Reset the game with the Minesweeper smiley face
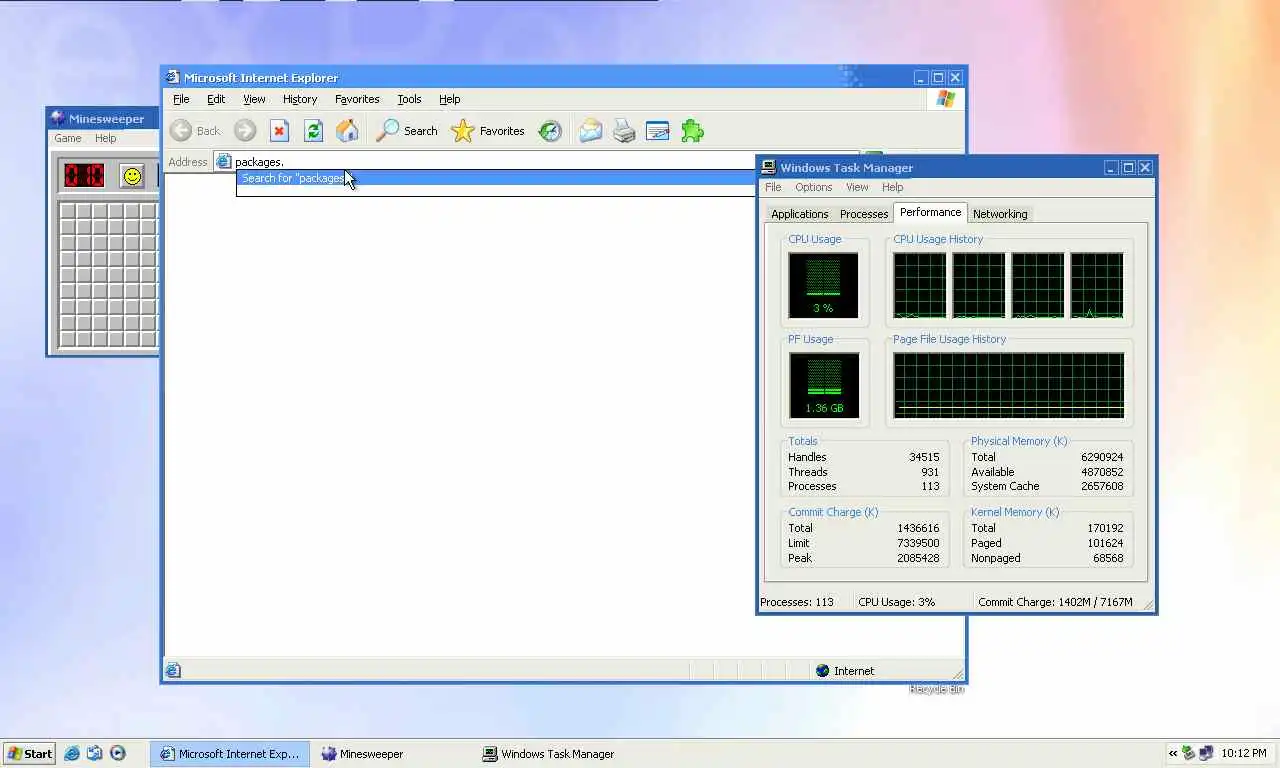Image resolution: width=1280 pixels, height=768 pixels. pos(132,176)
